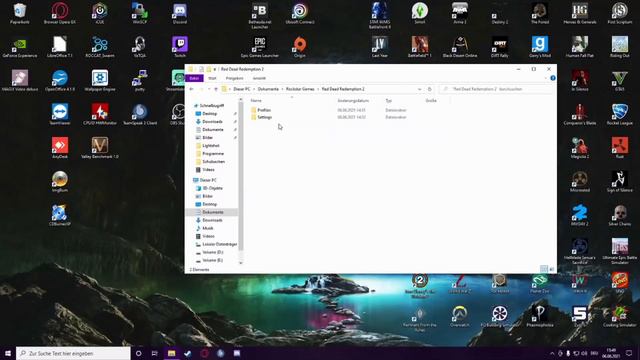Open Ubisoft Connect desktop shortcut

coord(300,13)
